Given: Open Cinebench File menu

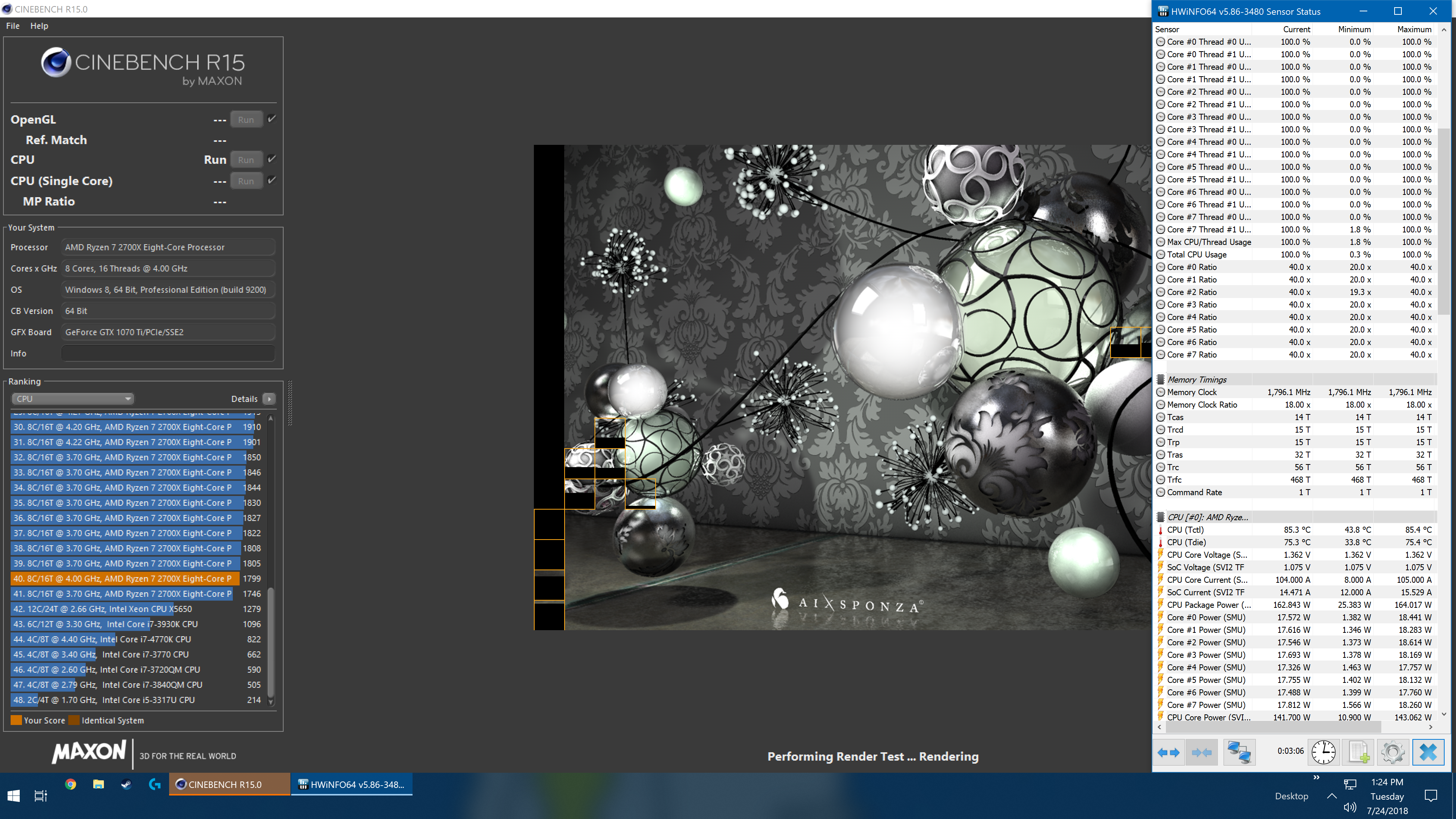Looking at the screenshot, I should pyautogui.click(x=13, y=25).
